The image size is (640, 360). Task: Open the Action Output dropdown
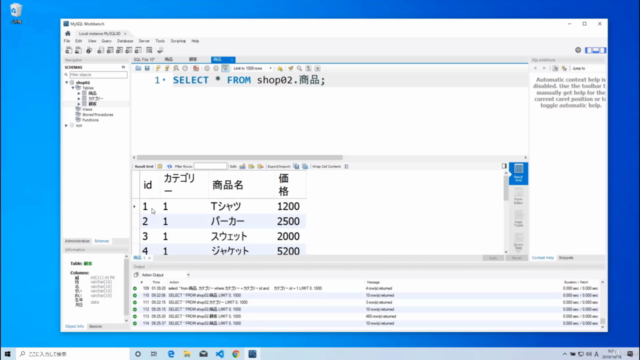pyautogui.click(x=165, y=275)
